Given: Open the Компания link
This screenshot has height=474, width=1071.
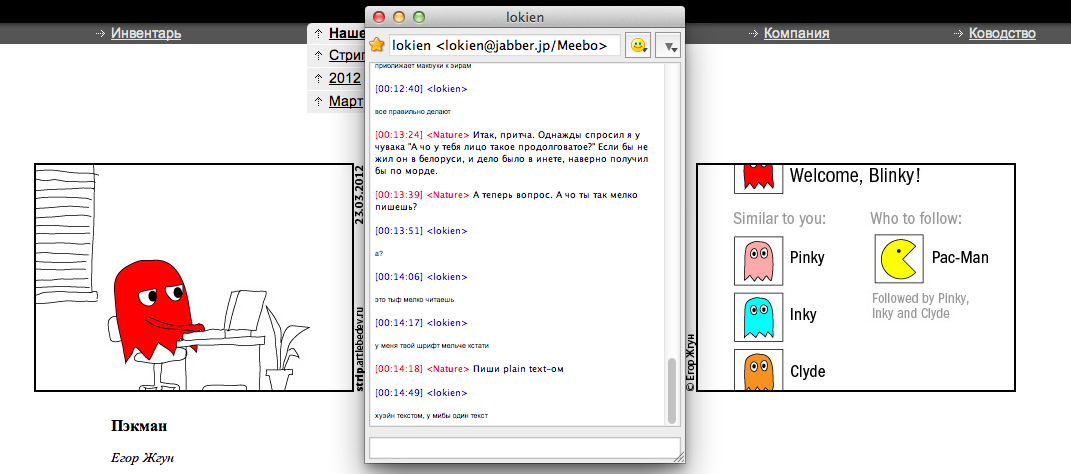Looking at the screenshot, I should (796, 33).
